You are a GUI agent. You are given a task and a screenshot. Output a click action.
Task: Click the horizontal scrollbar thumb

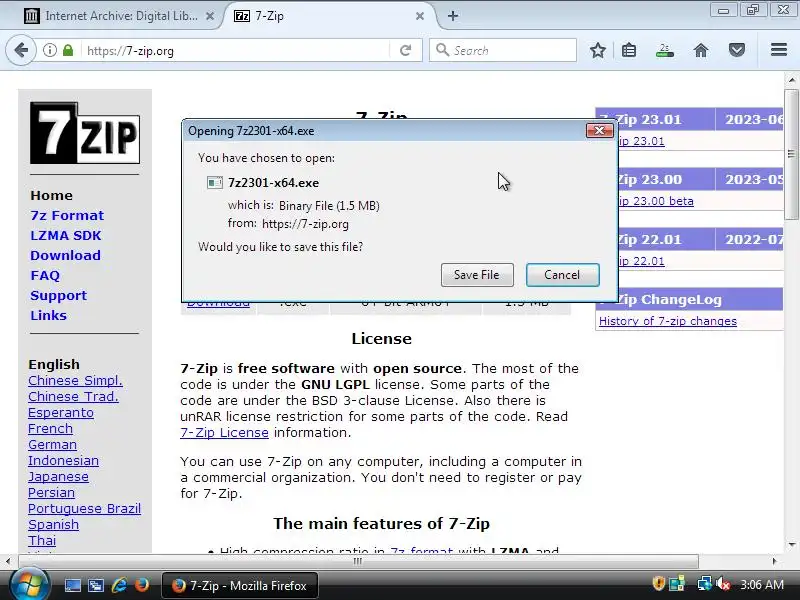tap(358, 561)
